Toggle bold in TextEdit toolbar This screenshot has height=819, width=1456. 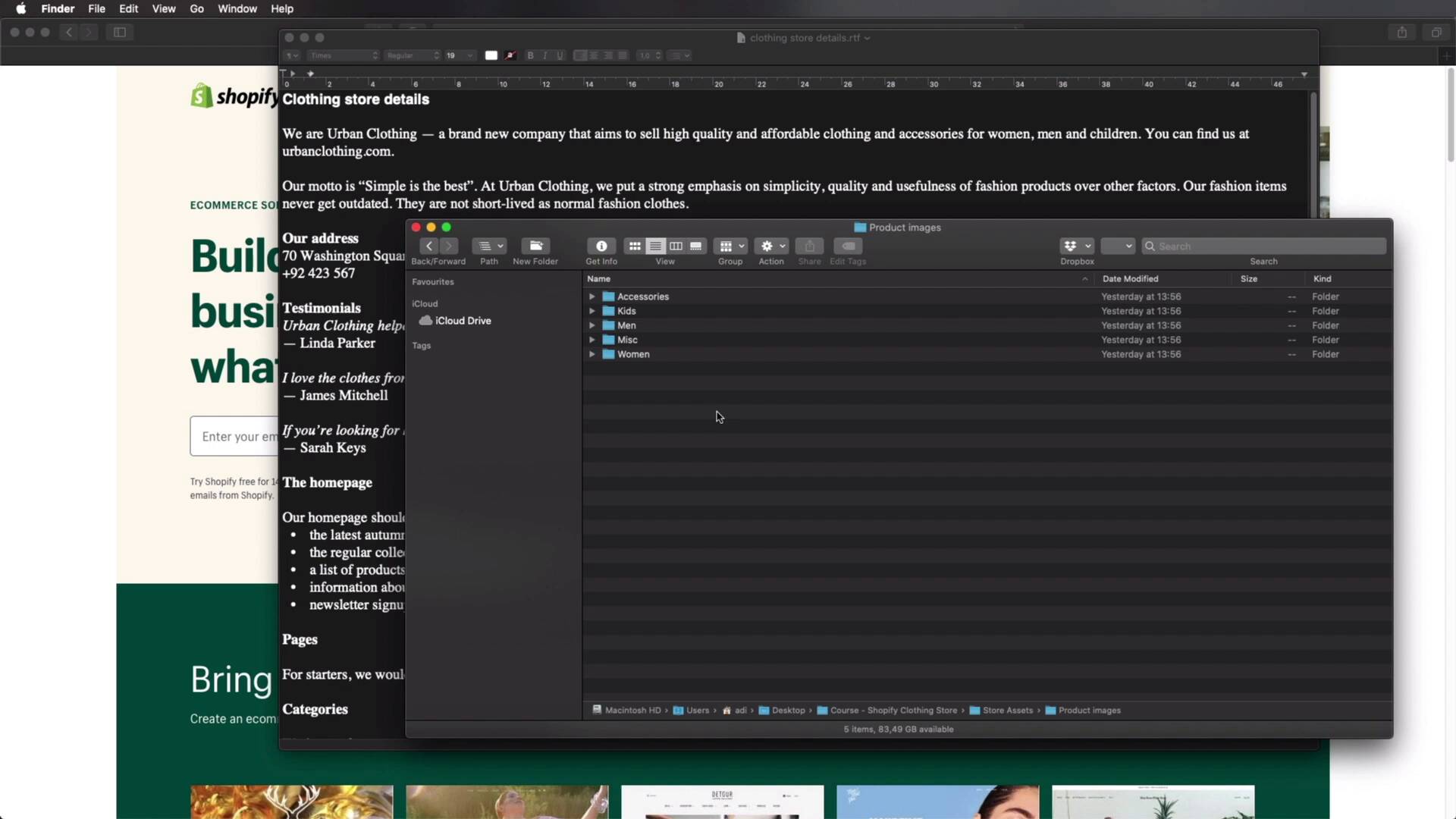(530, 55)
